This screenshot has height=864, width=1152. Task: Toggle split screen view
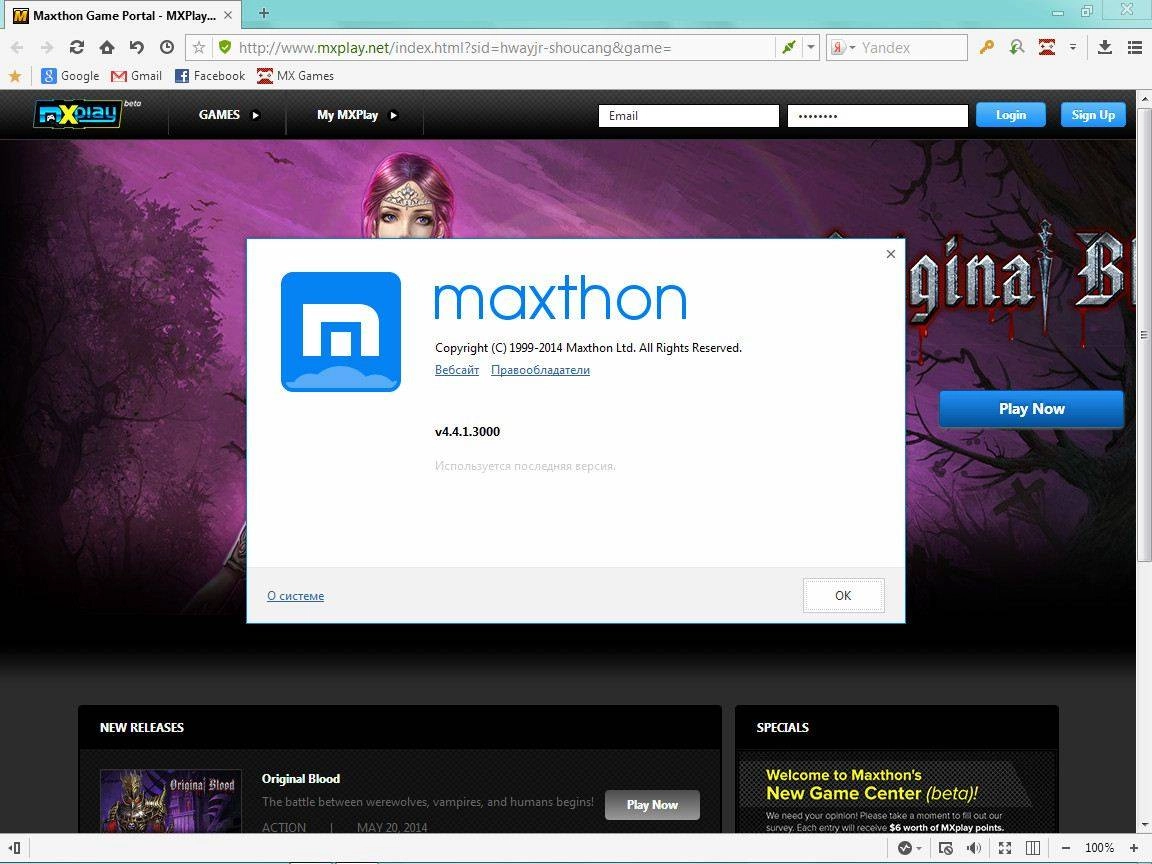coord(1033,848)
